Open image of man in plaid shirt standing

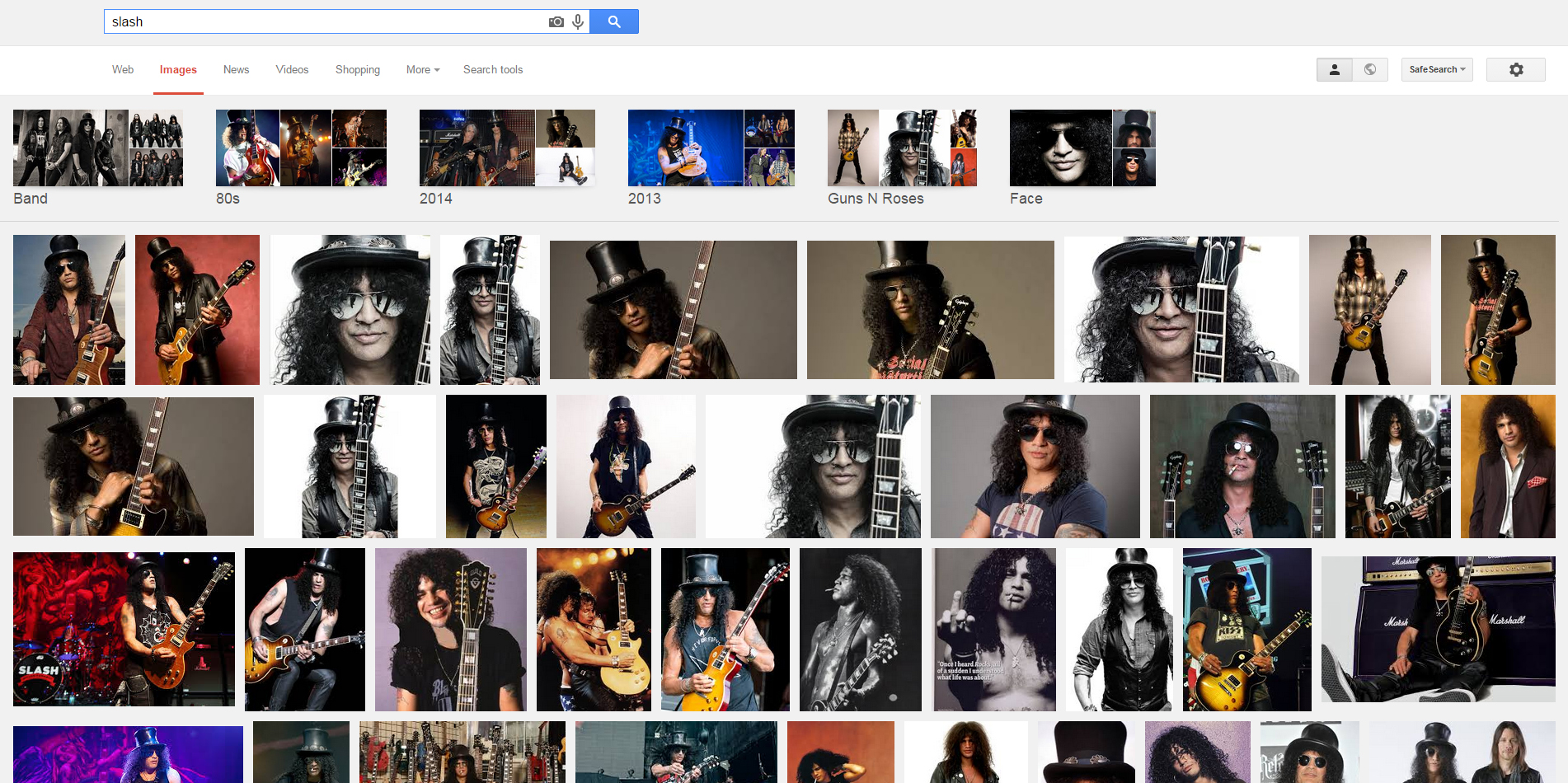point(1369,310)
